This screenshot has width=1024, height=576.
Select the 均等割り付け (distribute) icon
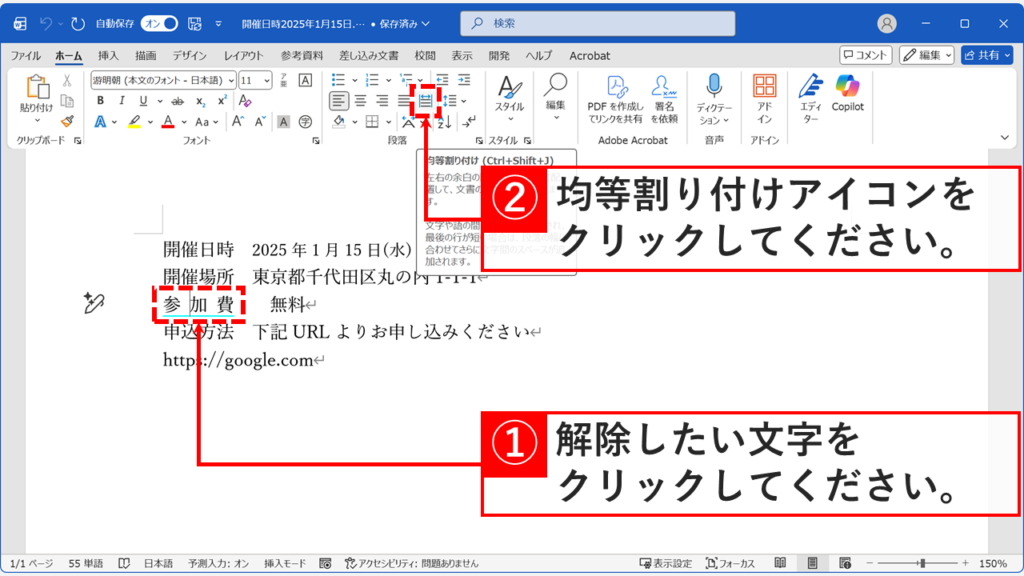tap(423, 101)
